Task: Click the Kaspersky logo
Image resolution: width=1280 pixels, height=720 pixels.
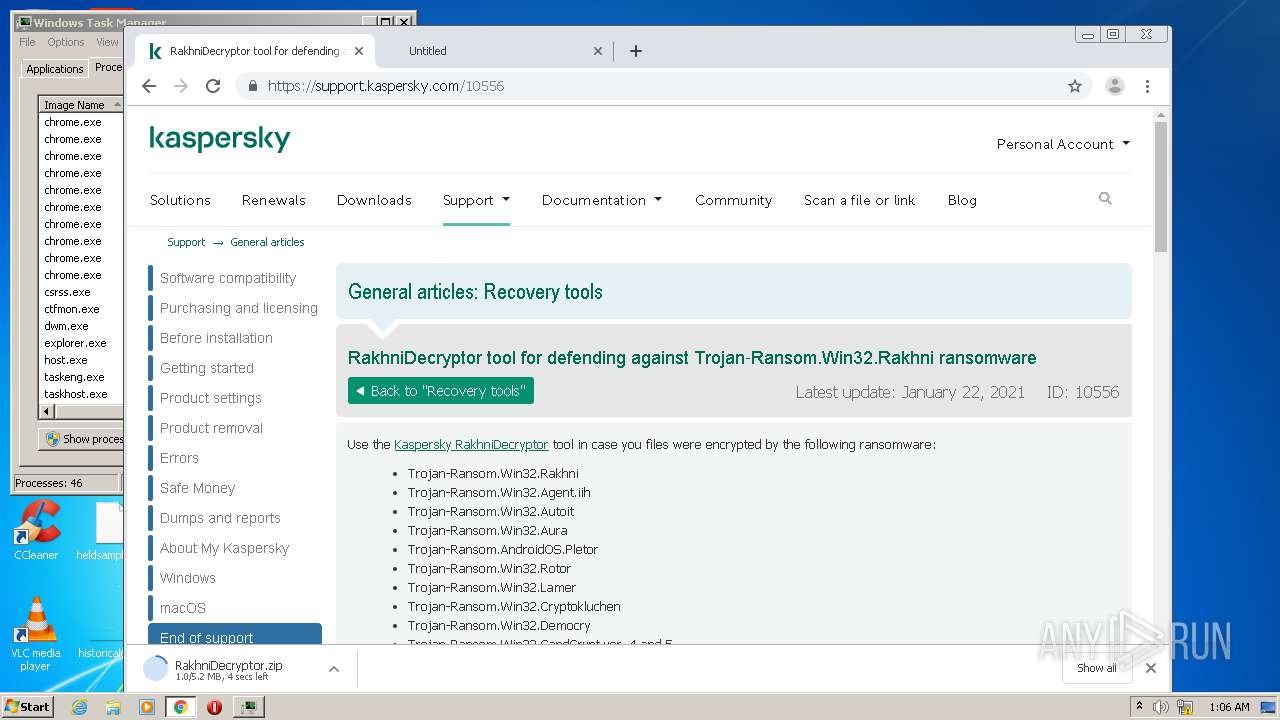Action: coord(220,138)
